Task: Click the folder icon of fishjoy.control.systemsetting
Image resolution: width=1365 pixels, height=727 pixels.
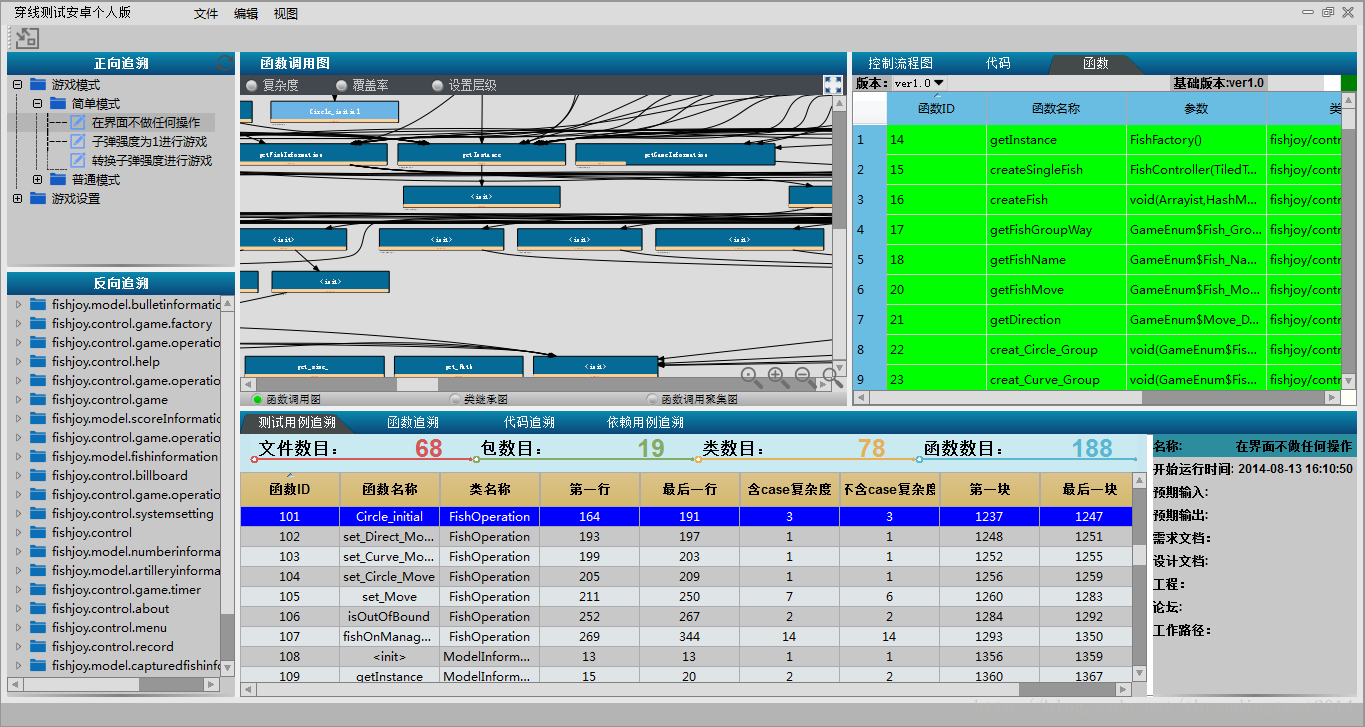Action: tap(39, 514)
